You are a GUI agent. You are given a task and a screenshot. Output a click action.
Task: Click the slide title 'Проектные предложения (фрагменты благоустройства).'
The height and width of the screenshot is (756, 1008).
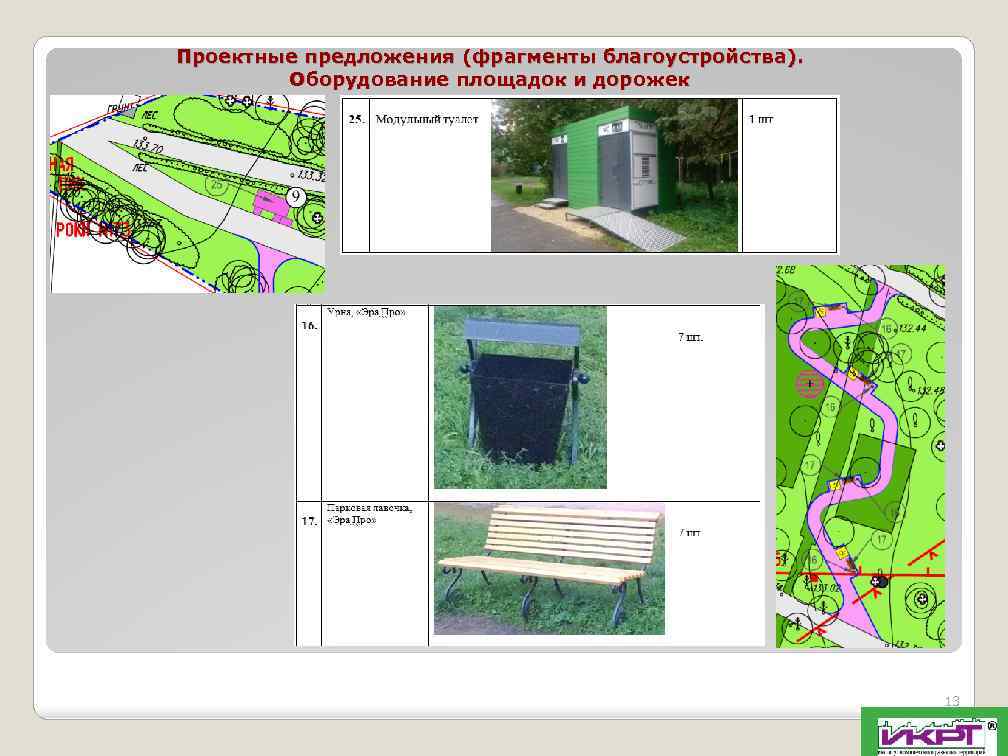[x=490, y=57]
